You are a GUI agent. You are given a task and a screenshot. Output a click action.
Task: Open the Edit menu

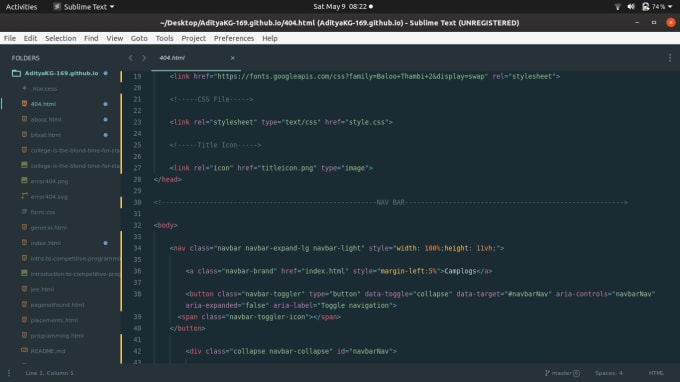[x=30, y=38]
